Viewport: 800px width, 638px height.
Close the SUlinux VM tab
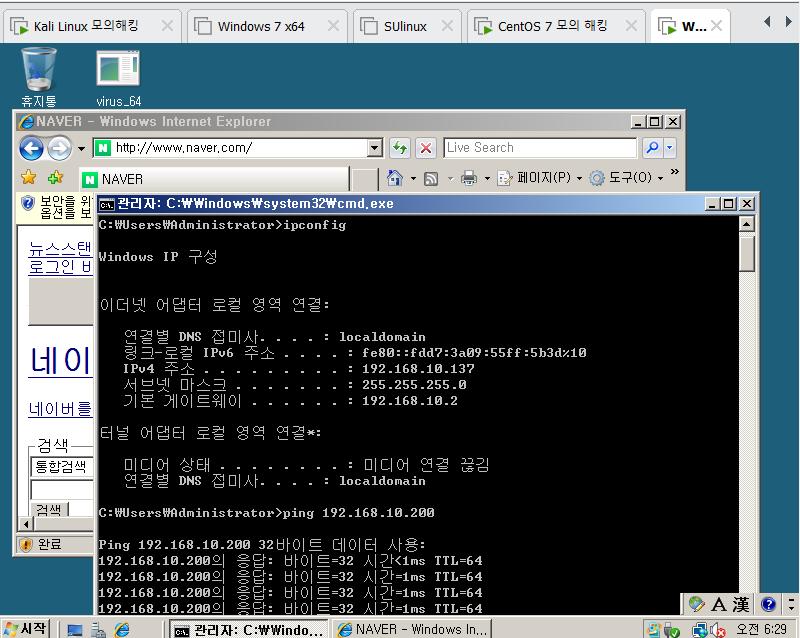[x=447, y=26]
